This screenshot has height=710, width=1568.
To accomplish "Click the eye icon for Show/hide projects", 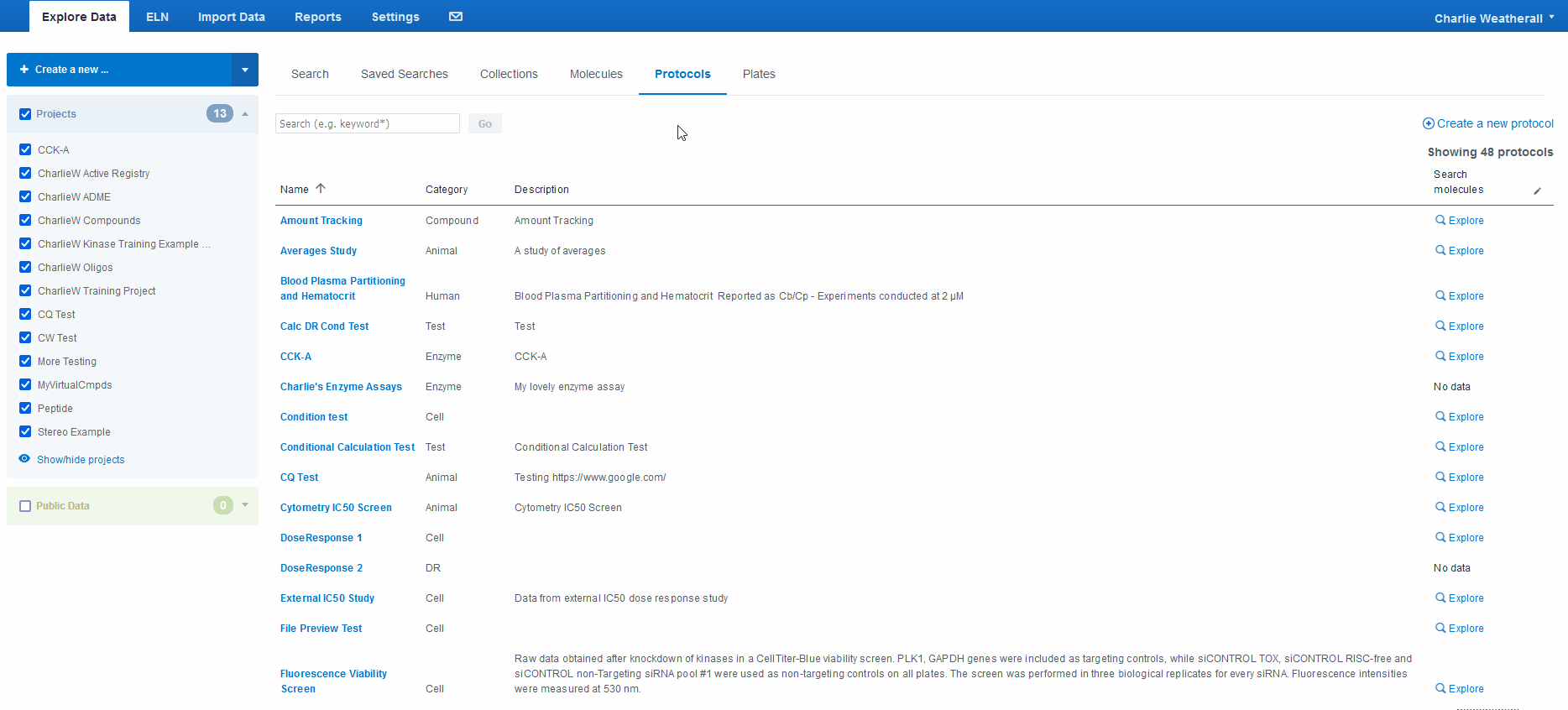I will tap(24, 459).
